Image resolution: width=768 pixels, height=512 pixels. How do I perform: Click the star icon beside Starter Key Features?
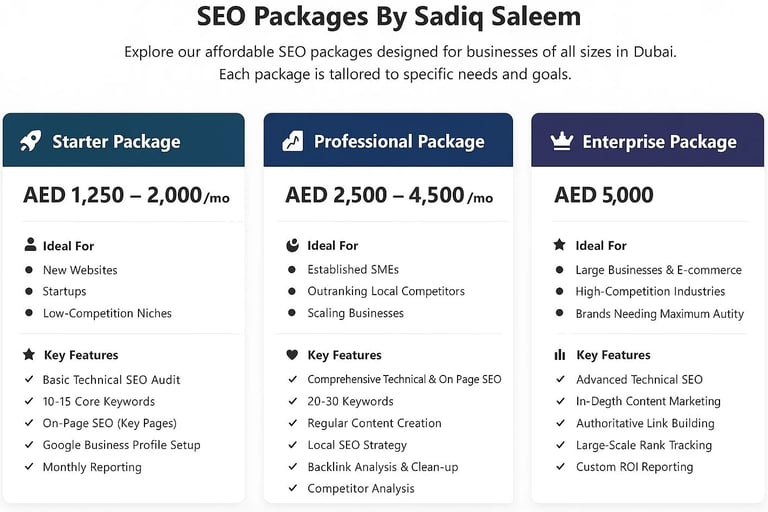pyautogui.click(x=29, y=355)
